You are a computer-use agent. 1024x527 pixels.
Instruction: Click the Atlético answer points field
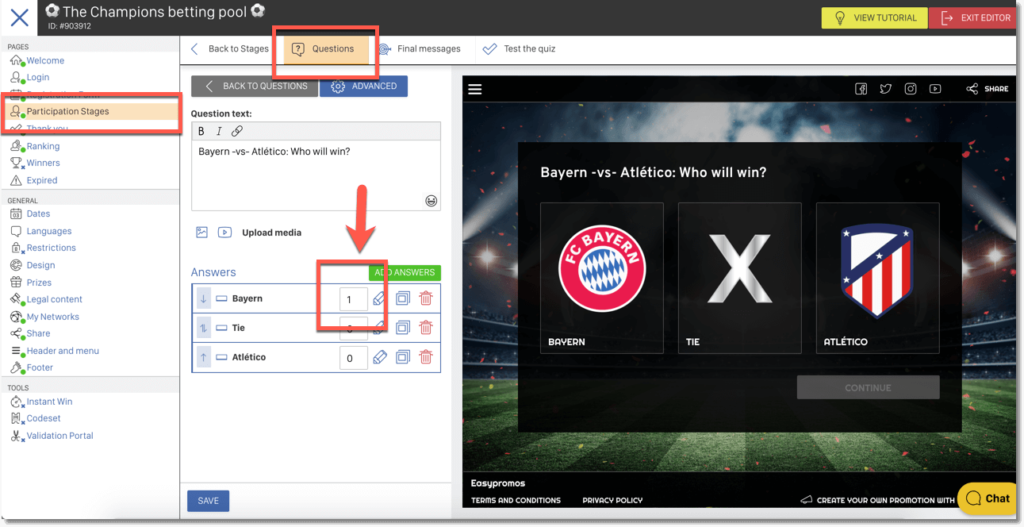tap(353, 358)
